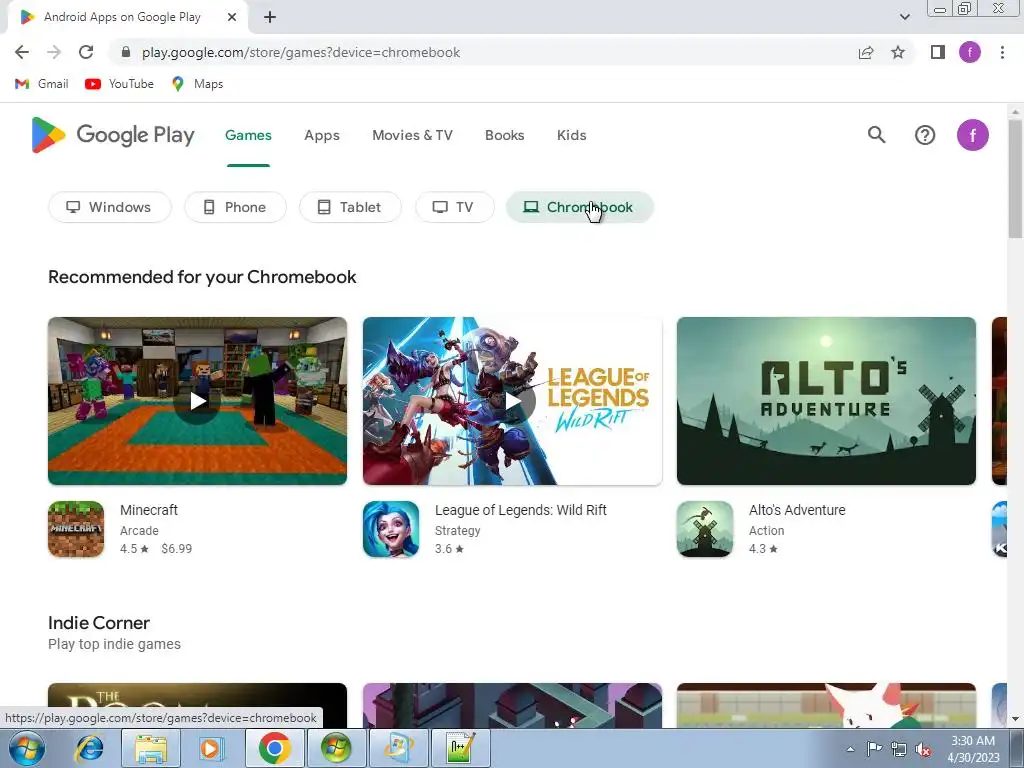
Task: Go back with the browser back arrow
Action: (22, 52)
